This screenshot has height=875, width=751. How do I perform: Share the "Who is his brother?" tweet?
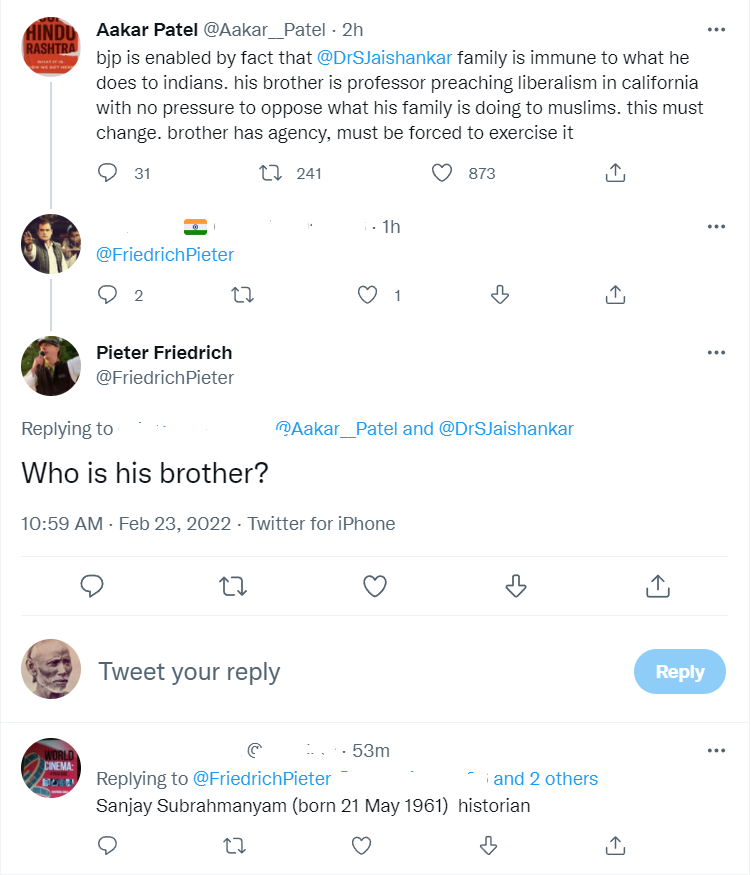(x=658, y=586)
